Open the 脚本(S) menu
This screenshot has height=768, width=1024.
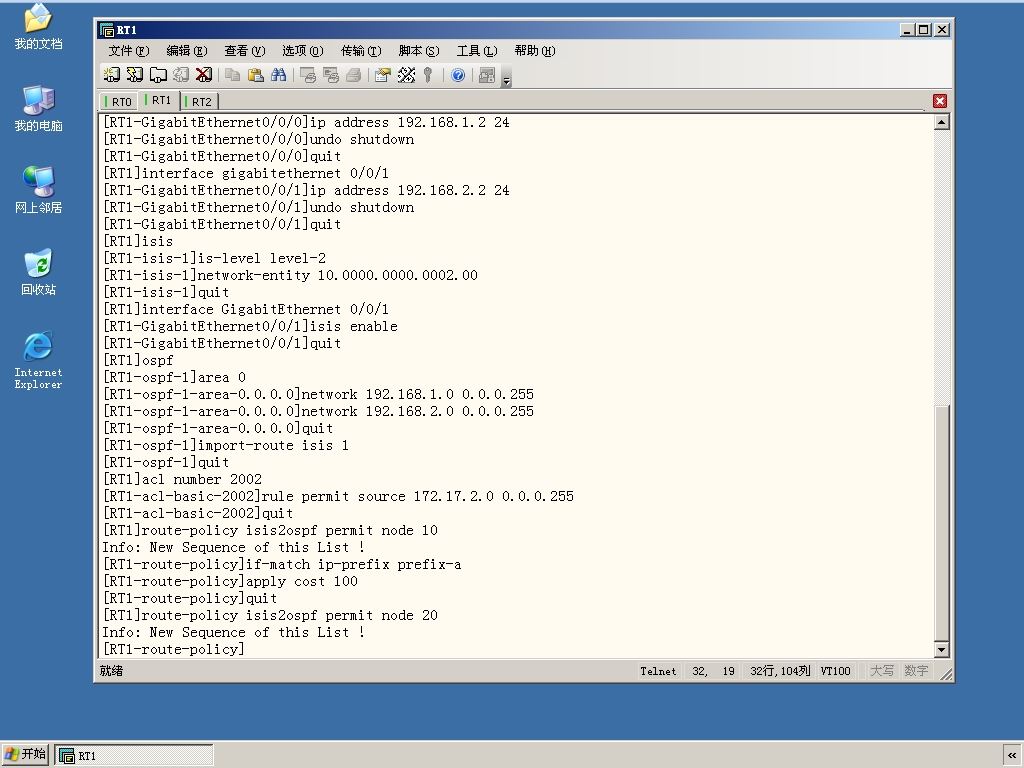tap(419, 51)
